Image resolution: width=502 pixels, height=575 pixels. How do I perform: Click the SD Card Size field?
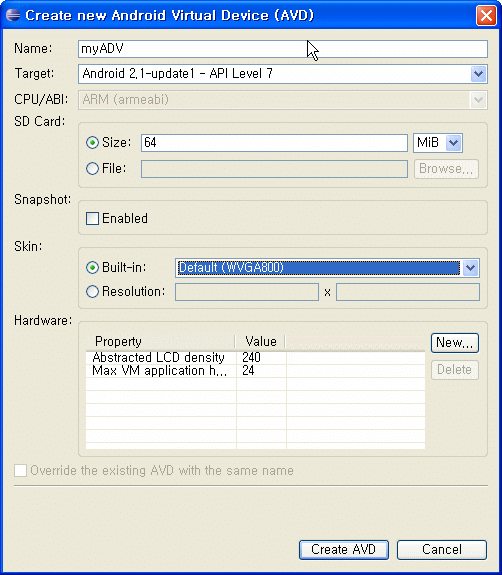tap(274, 143)
